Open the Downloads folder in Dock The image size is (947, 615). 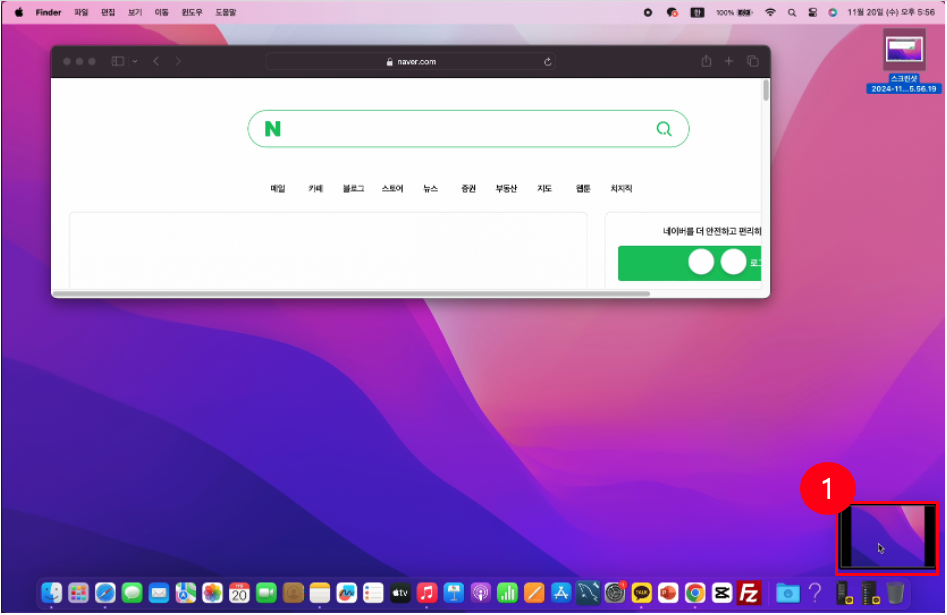[x=788, y=593]
